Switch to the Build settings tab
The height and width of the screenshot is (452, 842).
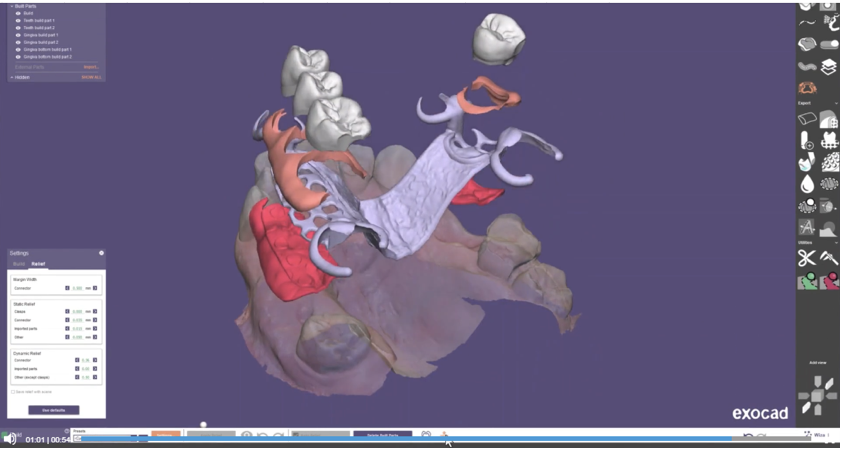click(19, 264)
